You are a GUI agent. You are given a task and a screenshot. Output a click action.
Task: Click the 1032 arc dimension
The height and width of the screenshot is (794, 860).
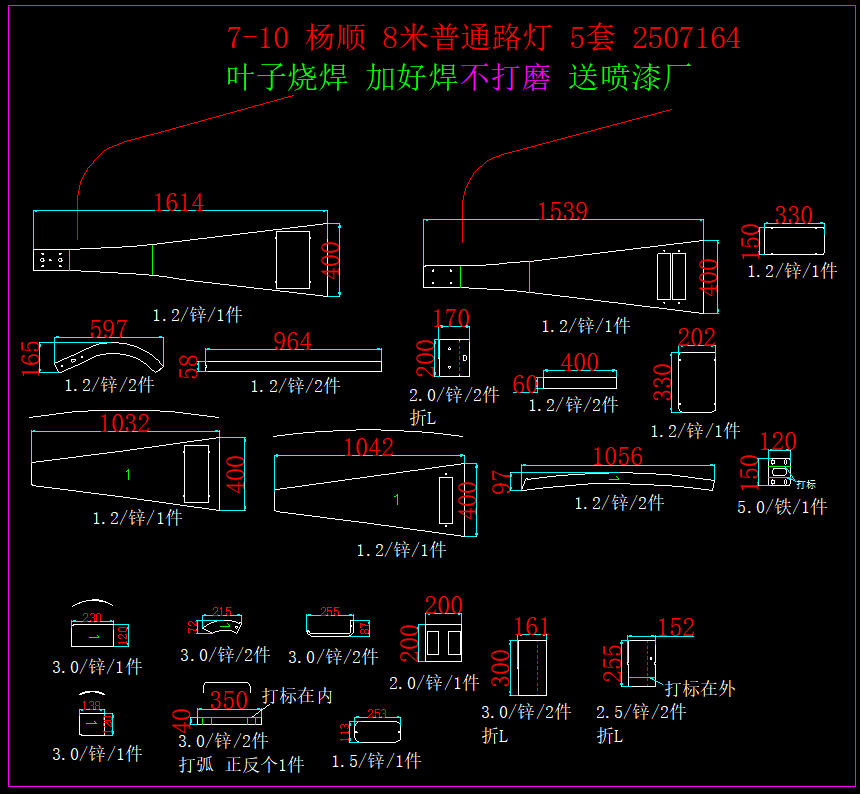pyautogui.click(x=125, y=423)
